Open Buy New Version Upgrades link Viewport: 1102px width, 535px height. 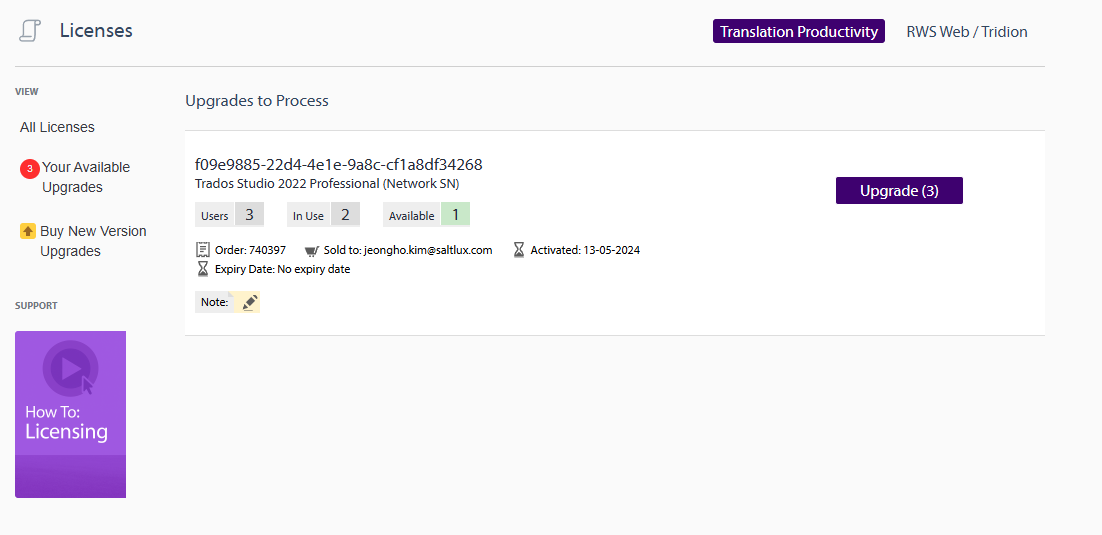pos(93,241)
